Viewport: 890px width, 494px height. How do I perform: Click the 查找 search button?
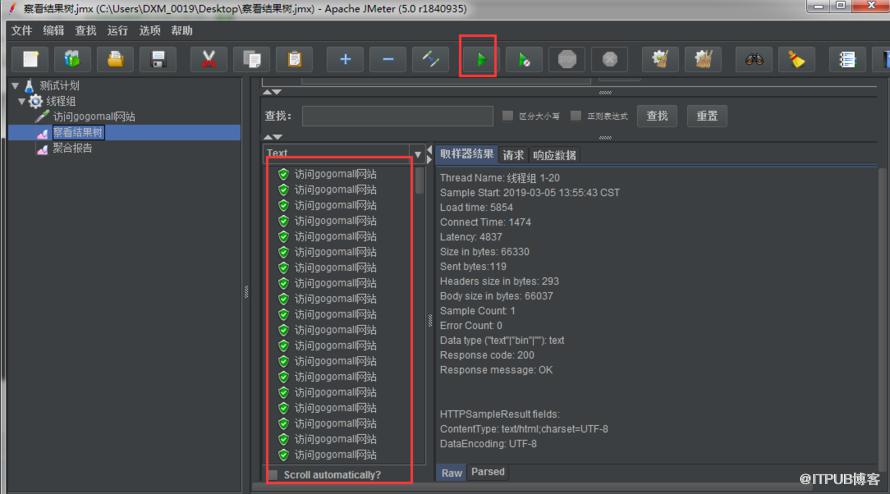(657, 116)
